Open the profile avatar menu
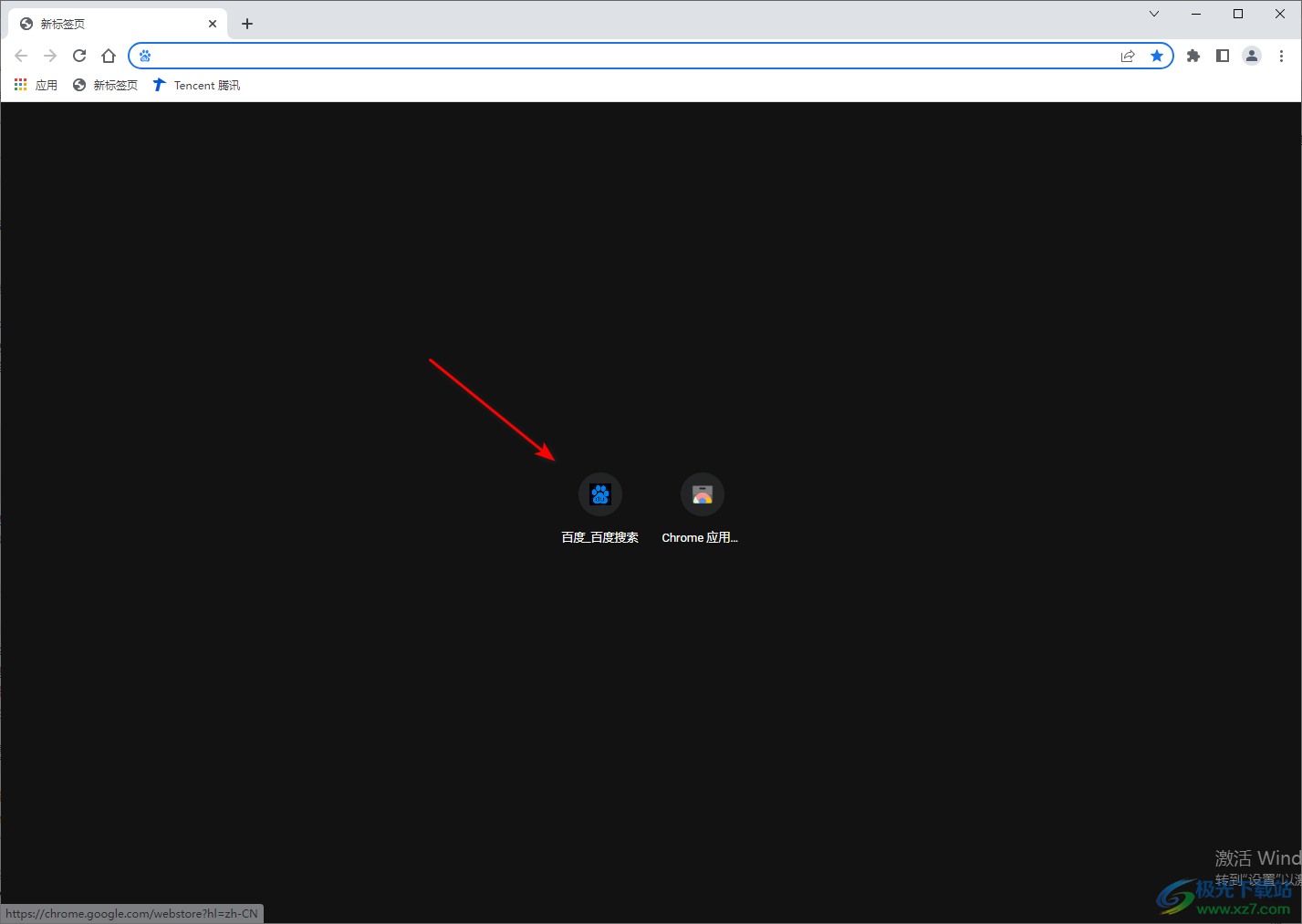 [x=1252, y=56]
